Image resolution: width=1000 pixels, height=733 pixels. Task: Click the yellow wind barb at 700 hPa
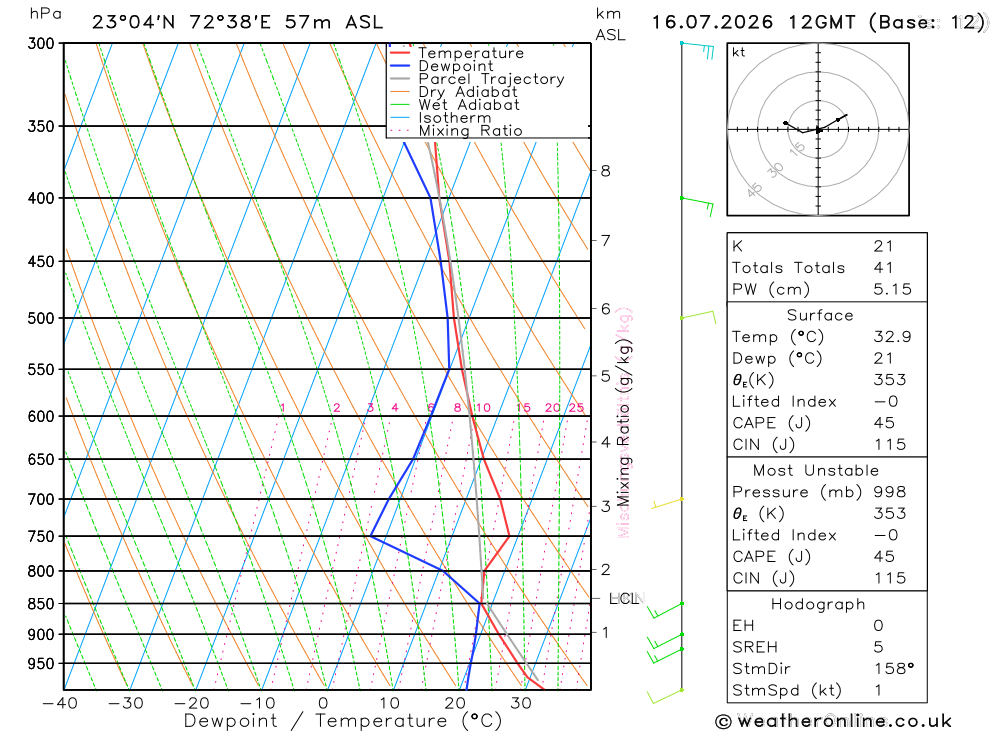click(x=668, y=503)
